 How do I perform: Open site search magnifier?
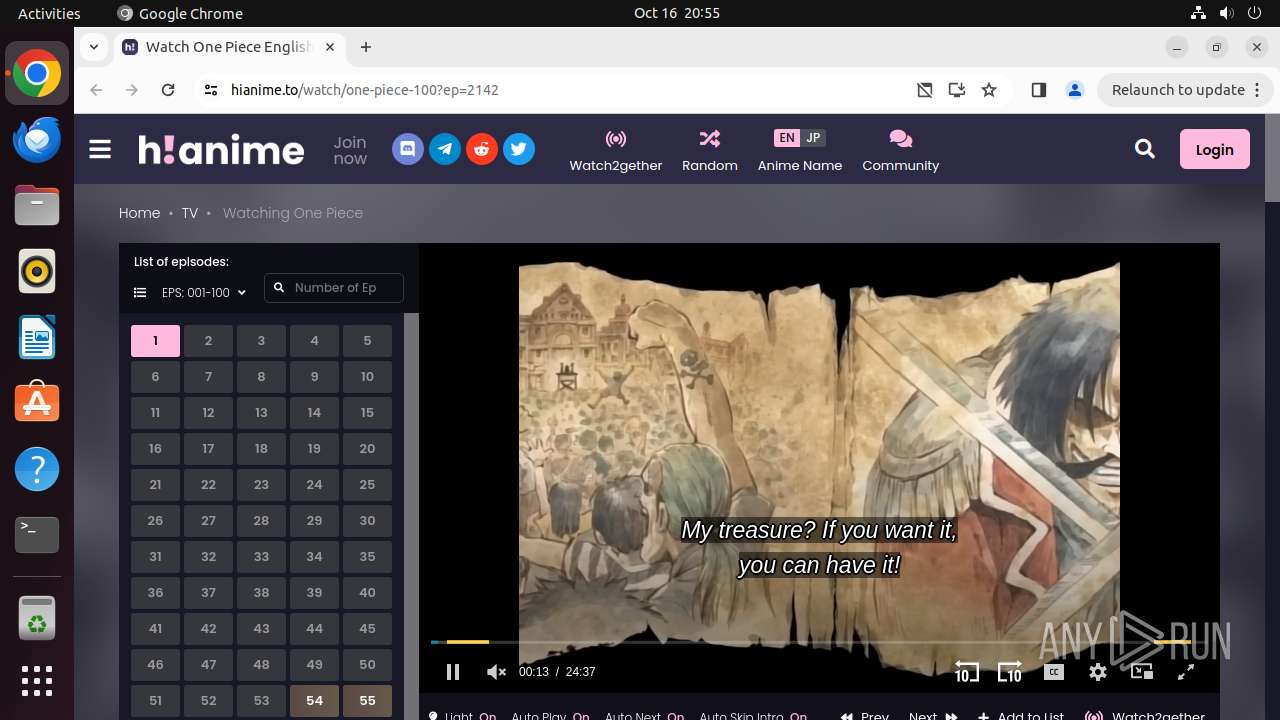tap(1145, 149)
